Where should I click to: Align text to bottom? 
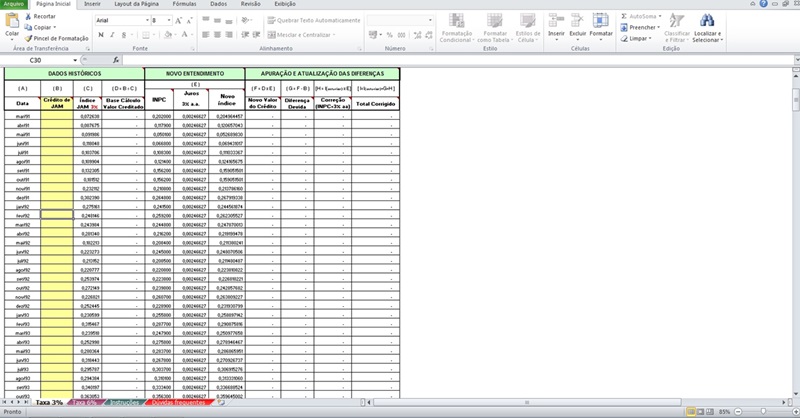(229, 20)
